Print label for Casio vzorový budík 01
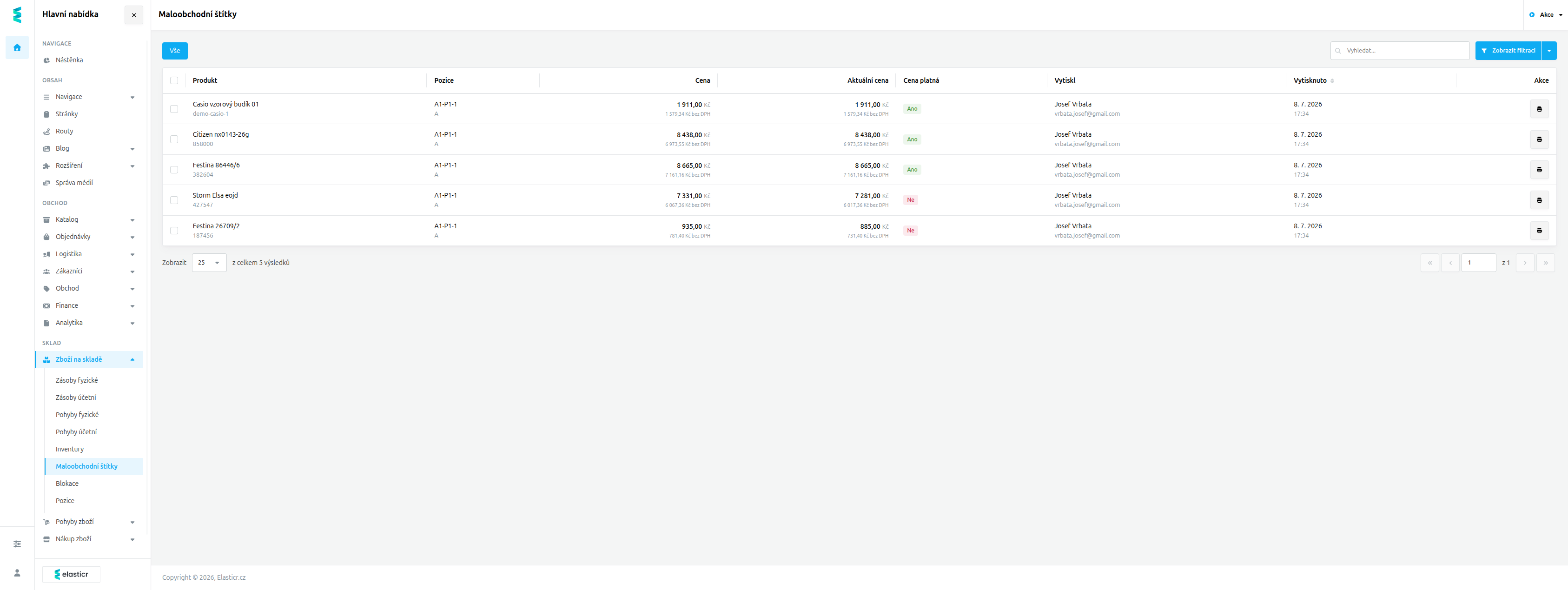 point(1539,109)
